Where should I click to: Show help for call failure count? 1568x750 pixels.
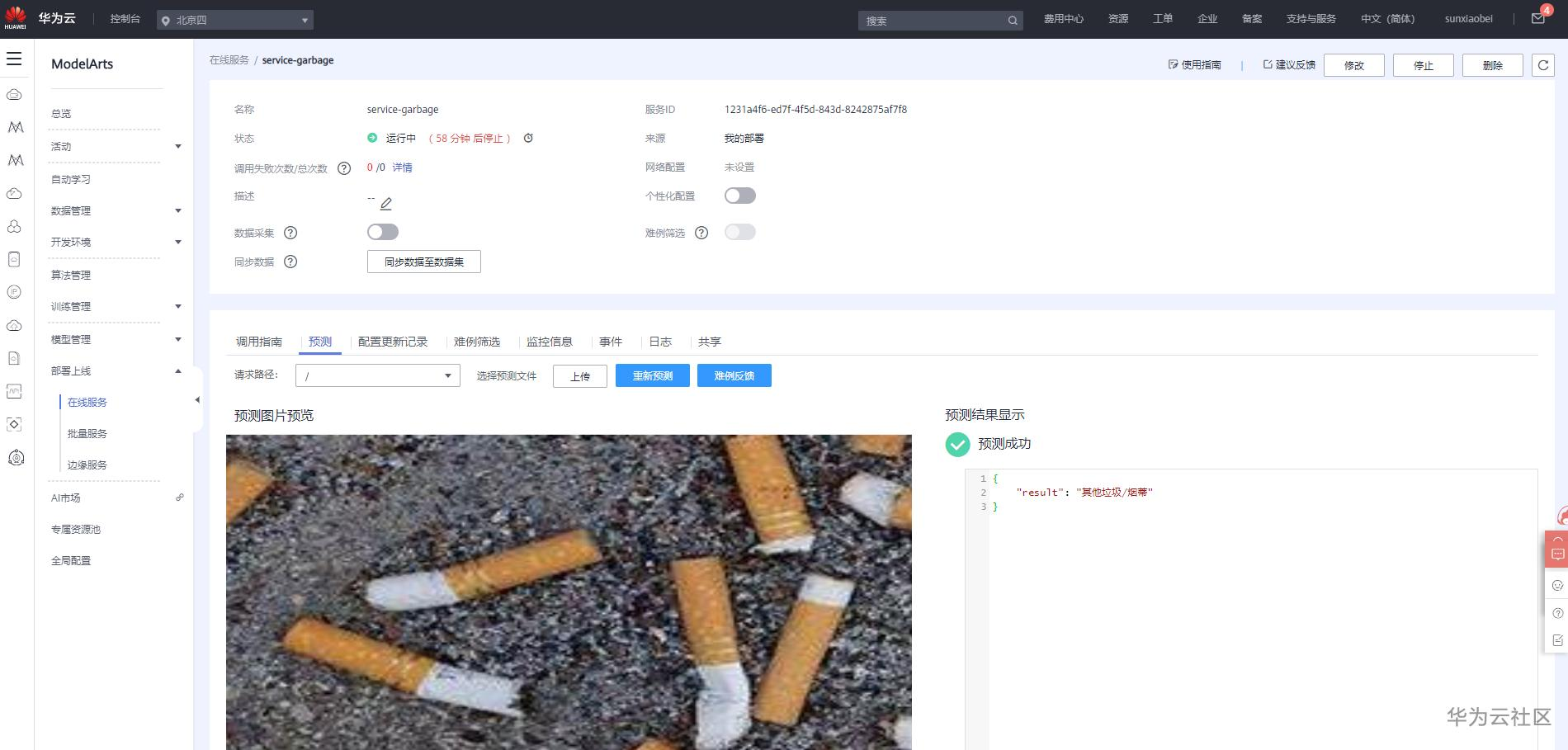344,168
